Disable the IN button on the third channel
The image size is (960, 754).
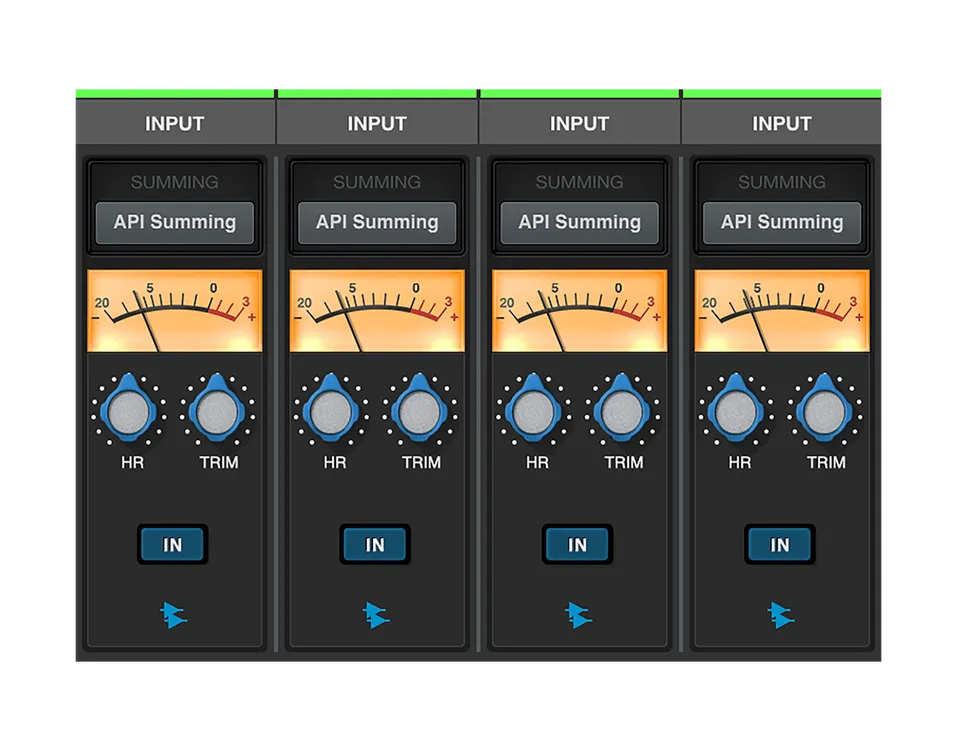[x=577, y=544]
